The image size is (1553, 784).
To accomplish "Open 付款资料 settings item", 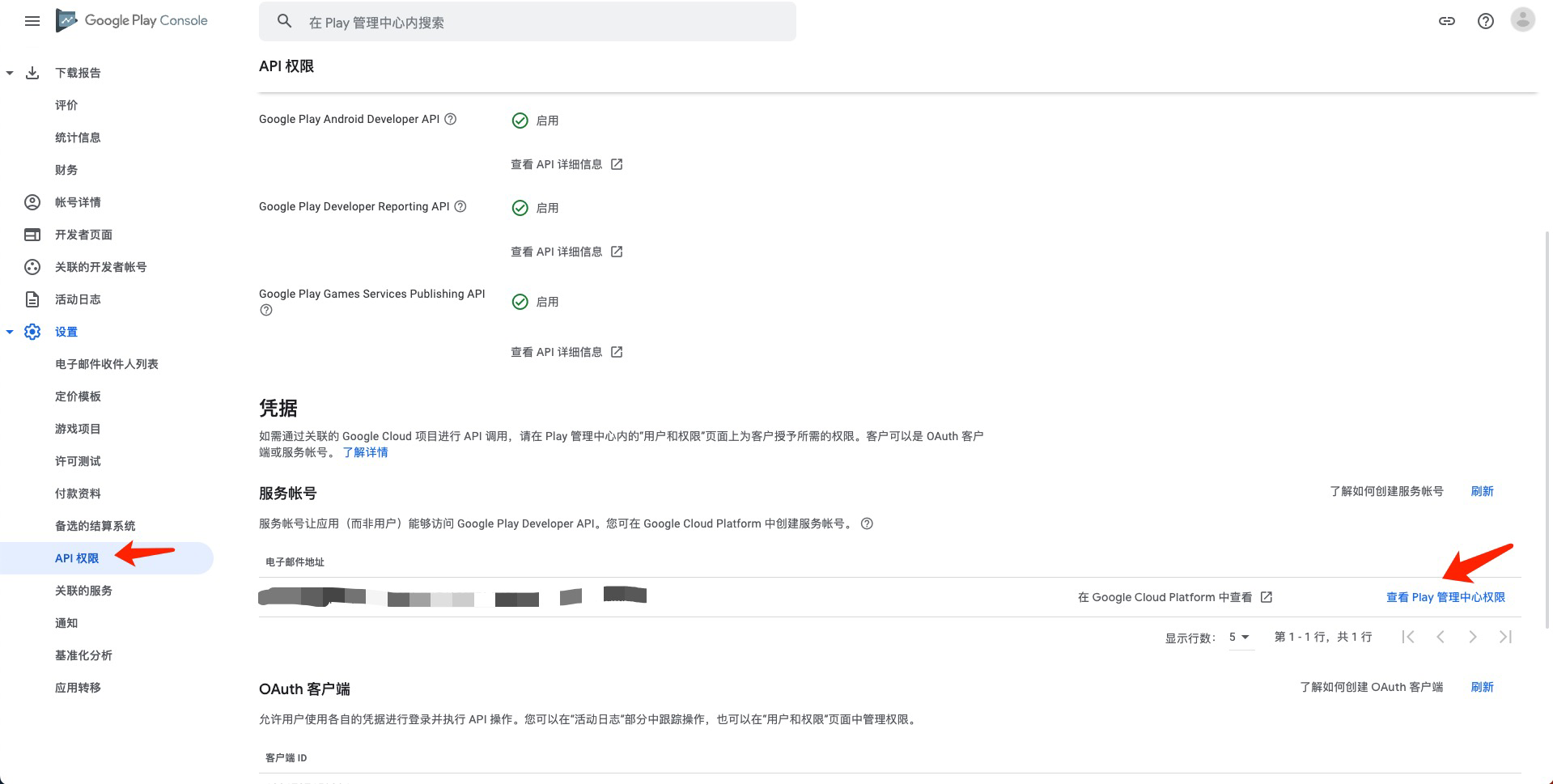I will tap(78, 494).
